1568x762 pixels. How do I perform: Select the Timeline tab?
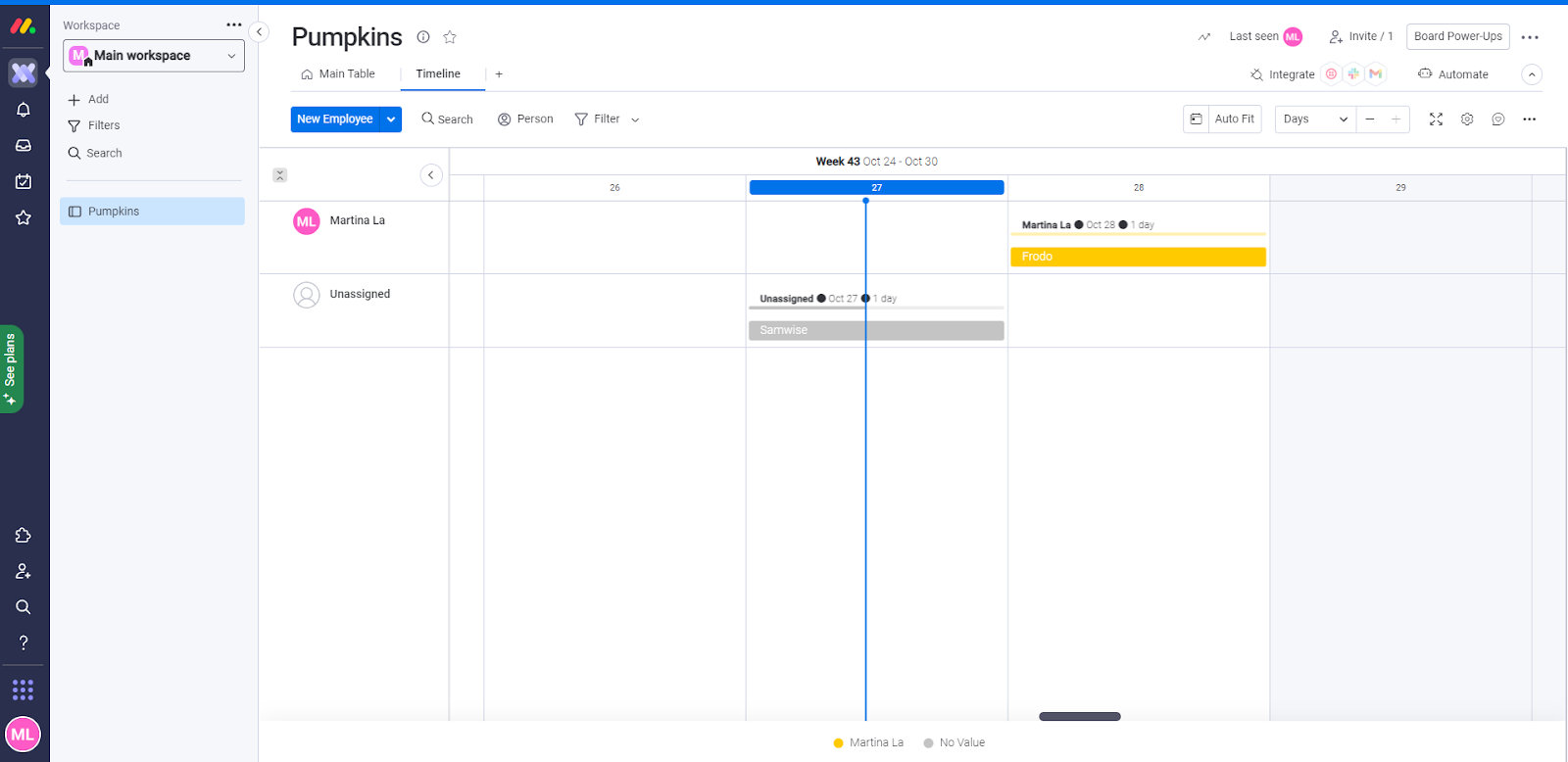coord(438,74)
